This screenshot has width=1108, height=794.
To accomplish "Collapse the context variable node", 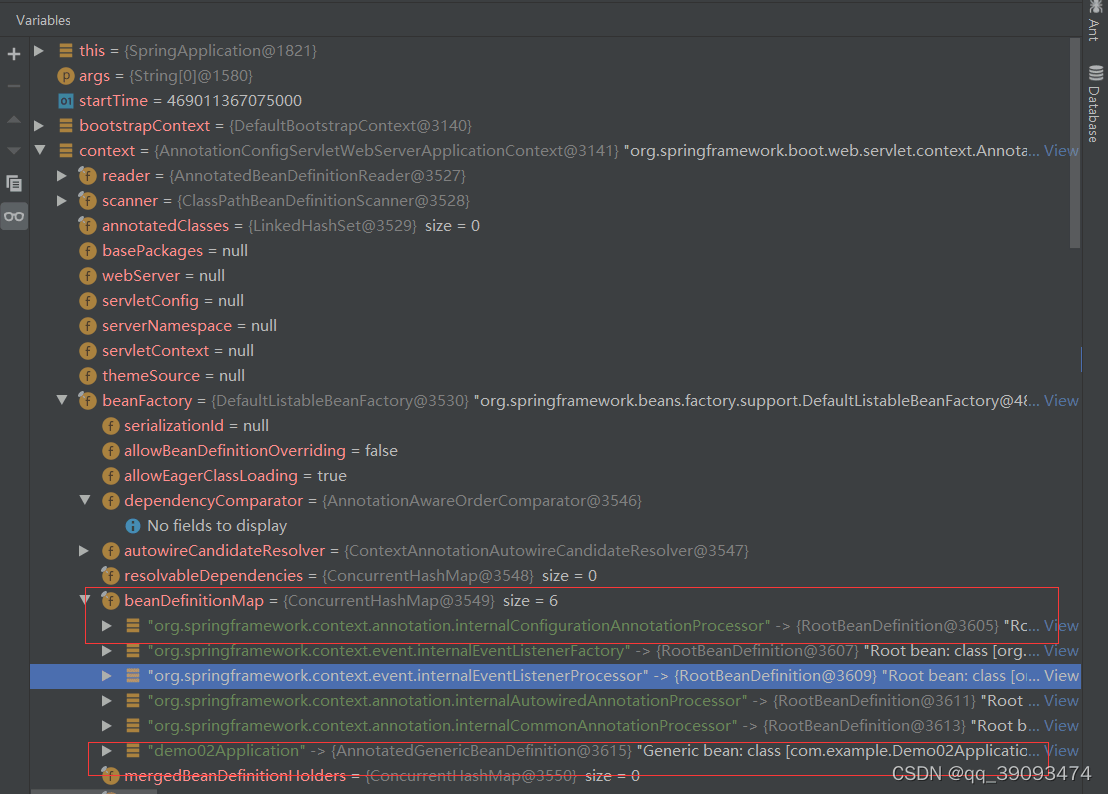I will 39,151.
